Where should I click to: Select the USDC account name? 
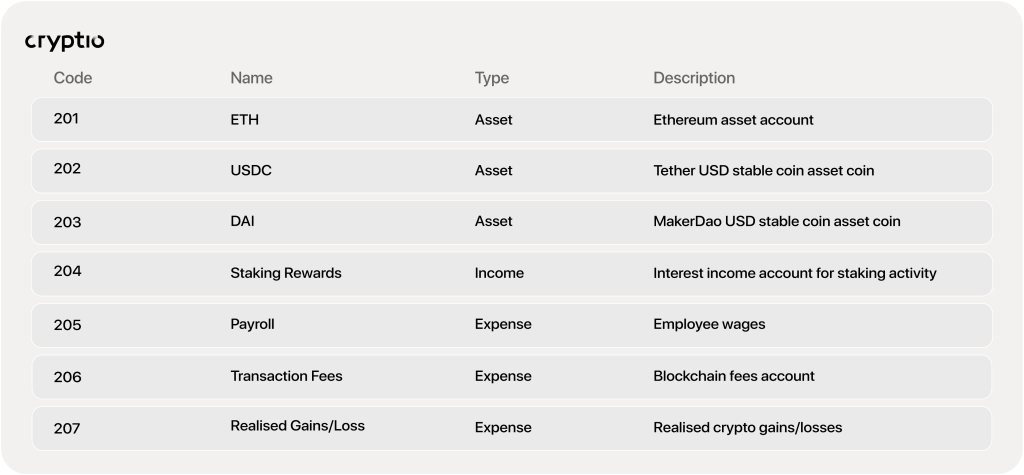[x=251, y=171]
